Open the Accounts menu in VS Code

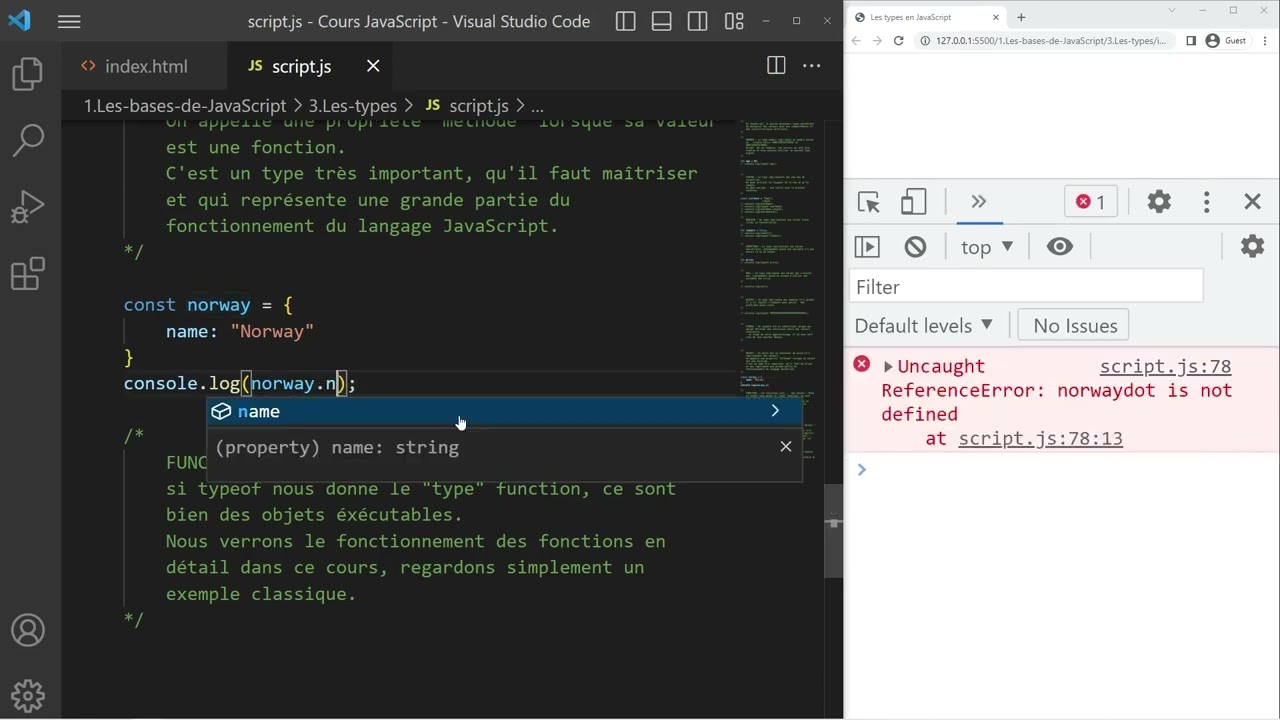point(28,631)
